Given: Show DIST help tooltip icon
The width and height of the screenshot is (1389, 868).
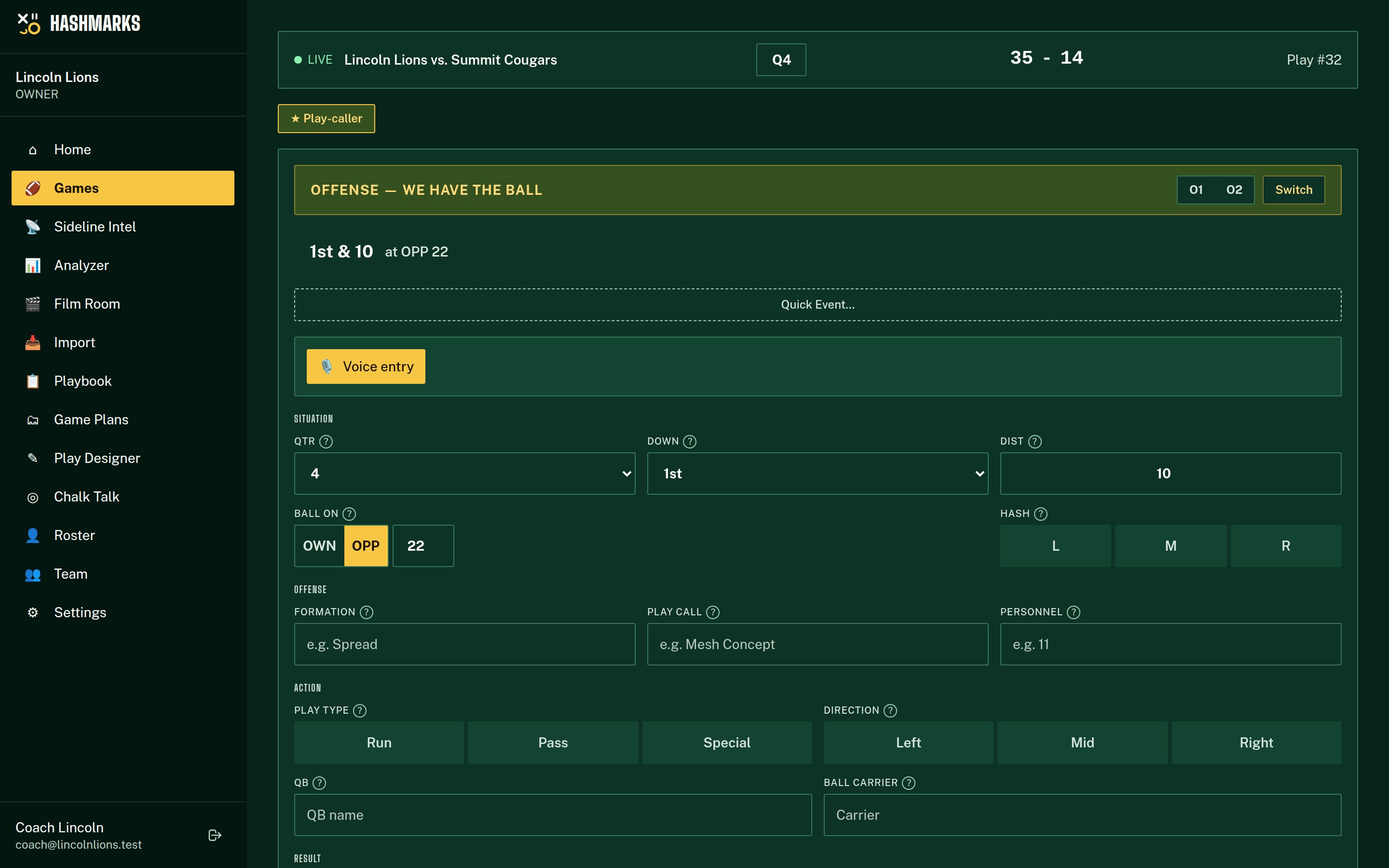Looking at the screenshot, I should pyautogui.click(x=1035, y=441).
